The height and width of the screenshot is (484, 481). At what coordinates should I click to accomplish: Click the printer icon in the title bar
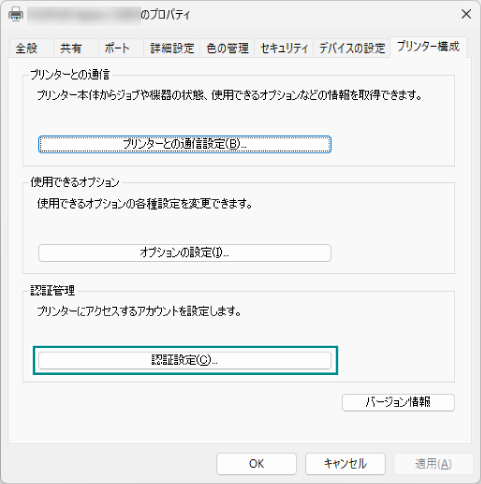tap(16, 15)
